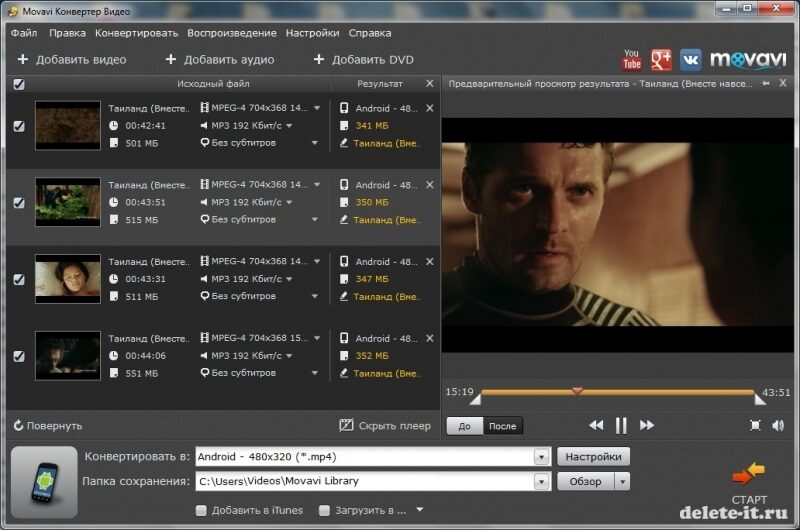Open the 'Справка' menu
800x530 pixels.
tap(370, 33)
